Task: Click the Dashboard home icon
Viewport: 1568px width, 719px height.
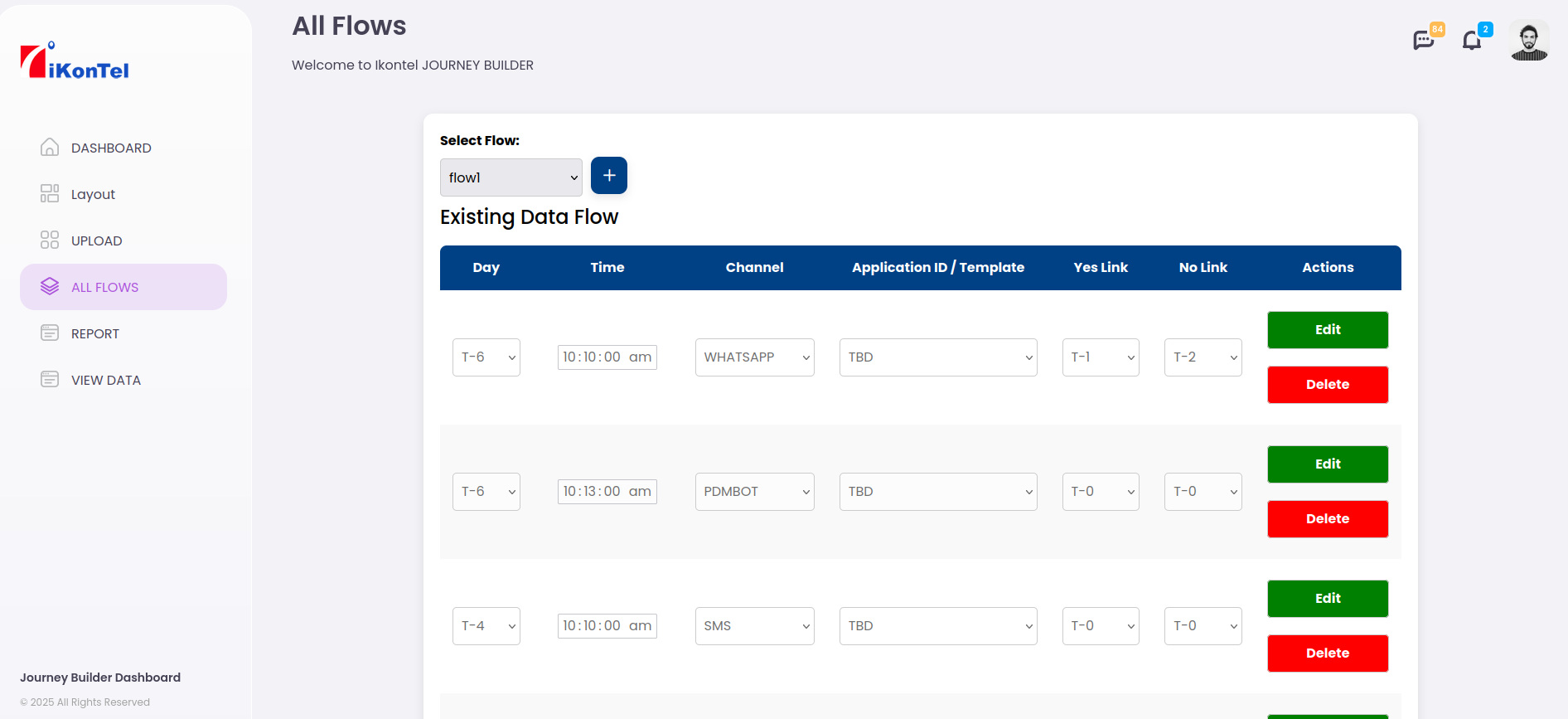Action: coord(50,148)
